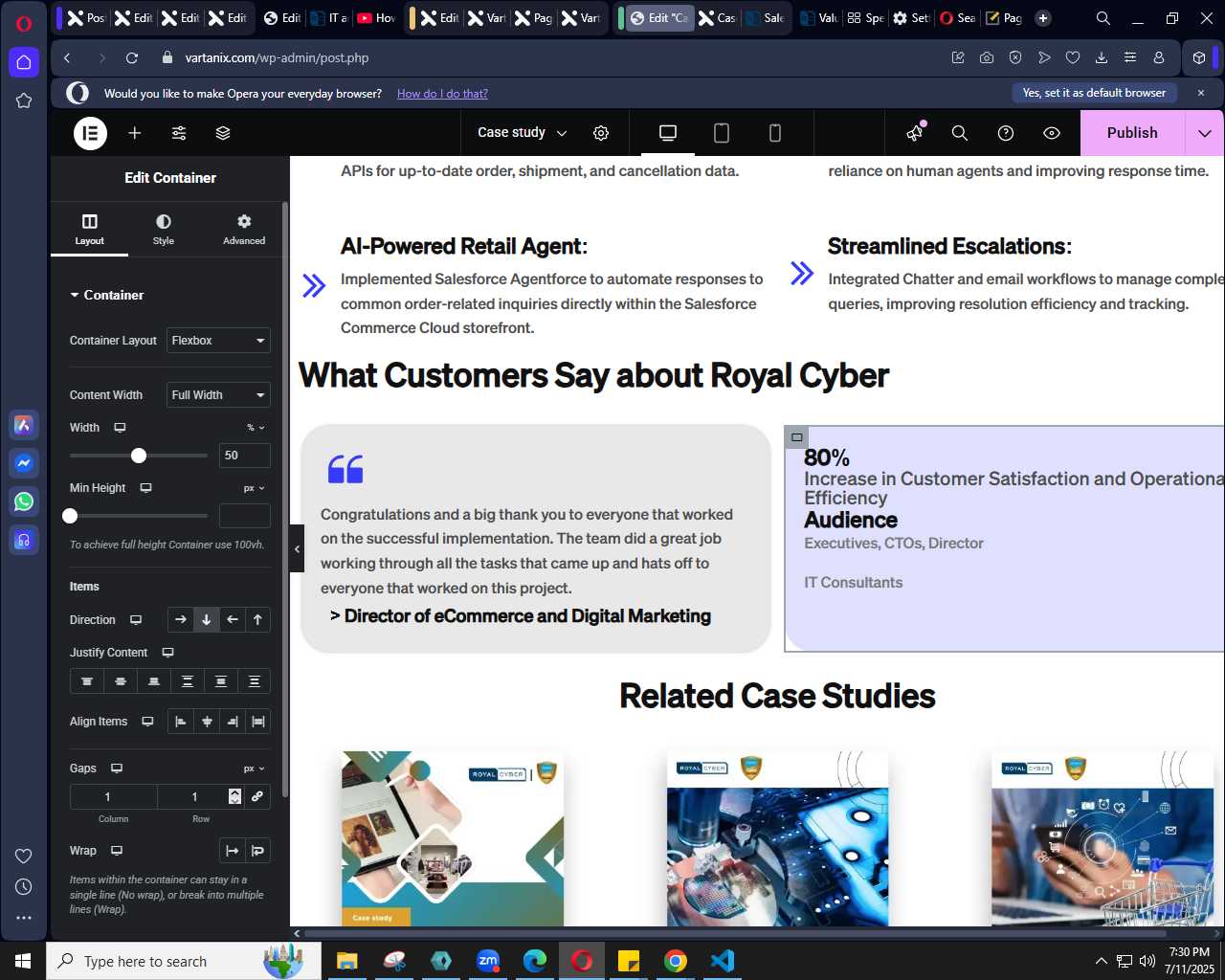Collapse the Elementor panel with side arrow
1225x980 pixels.
pyautogui.click(x=297, y=548)
